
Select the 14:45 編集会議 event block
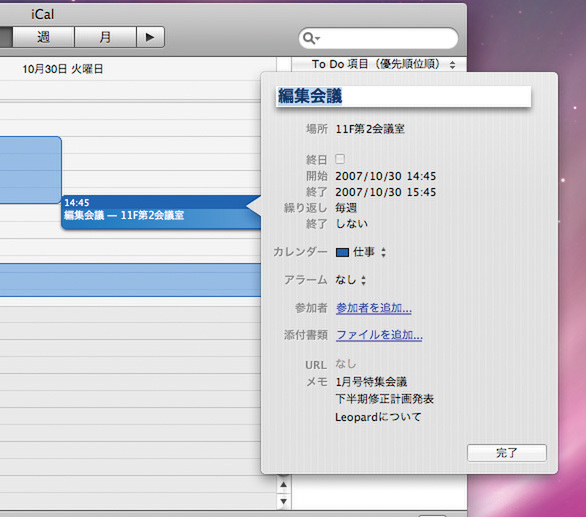[161, 212]
